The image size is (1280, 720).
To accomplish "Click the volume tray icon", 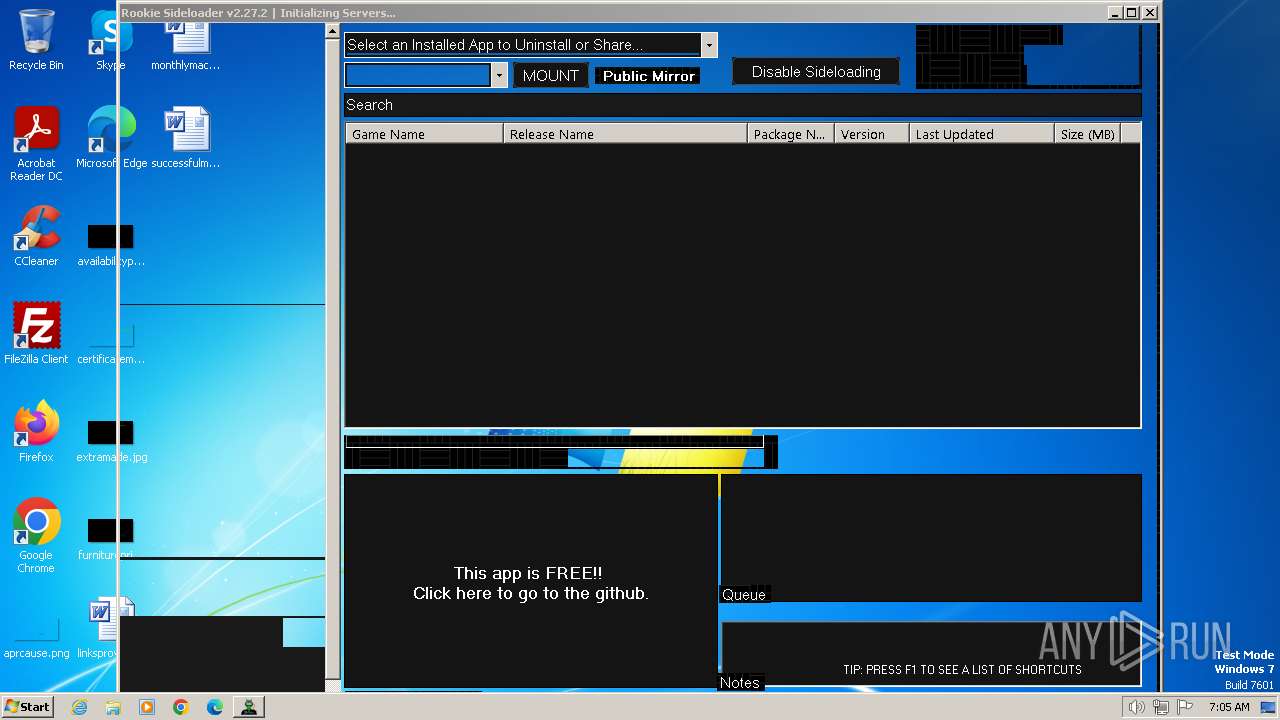I will 1137,707.
